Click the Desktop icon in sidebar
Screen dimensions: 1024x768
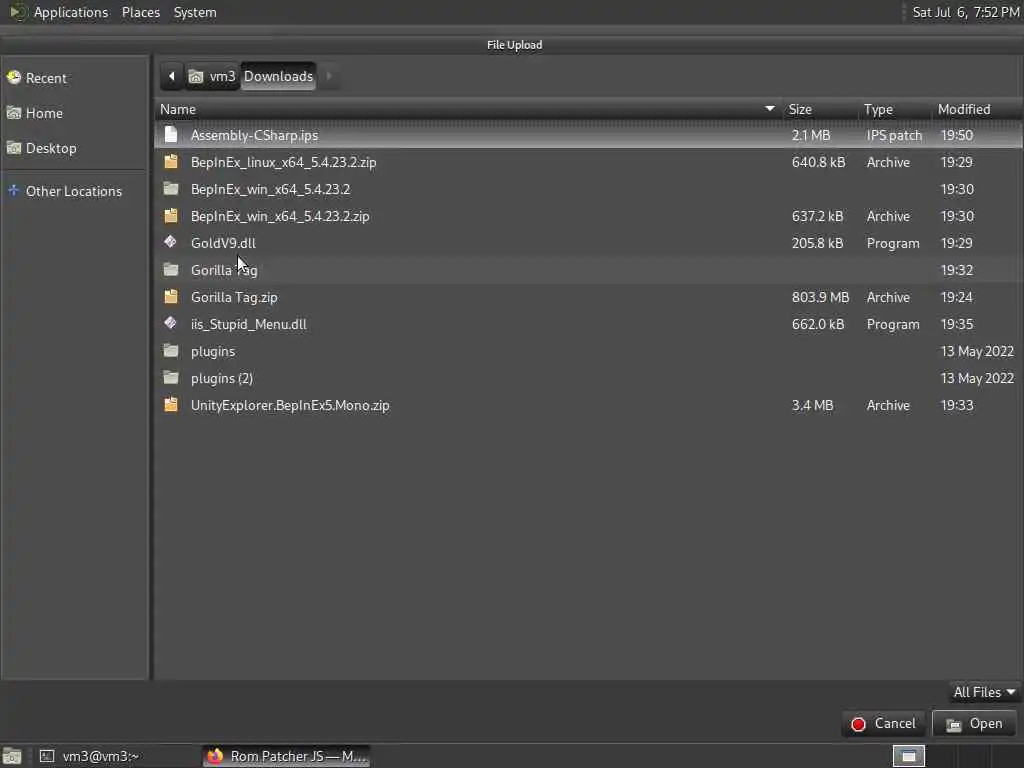(x=14, y=148)
